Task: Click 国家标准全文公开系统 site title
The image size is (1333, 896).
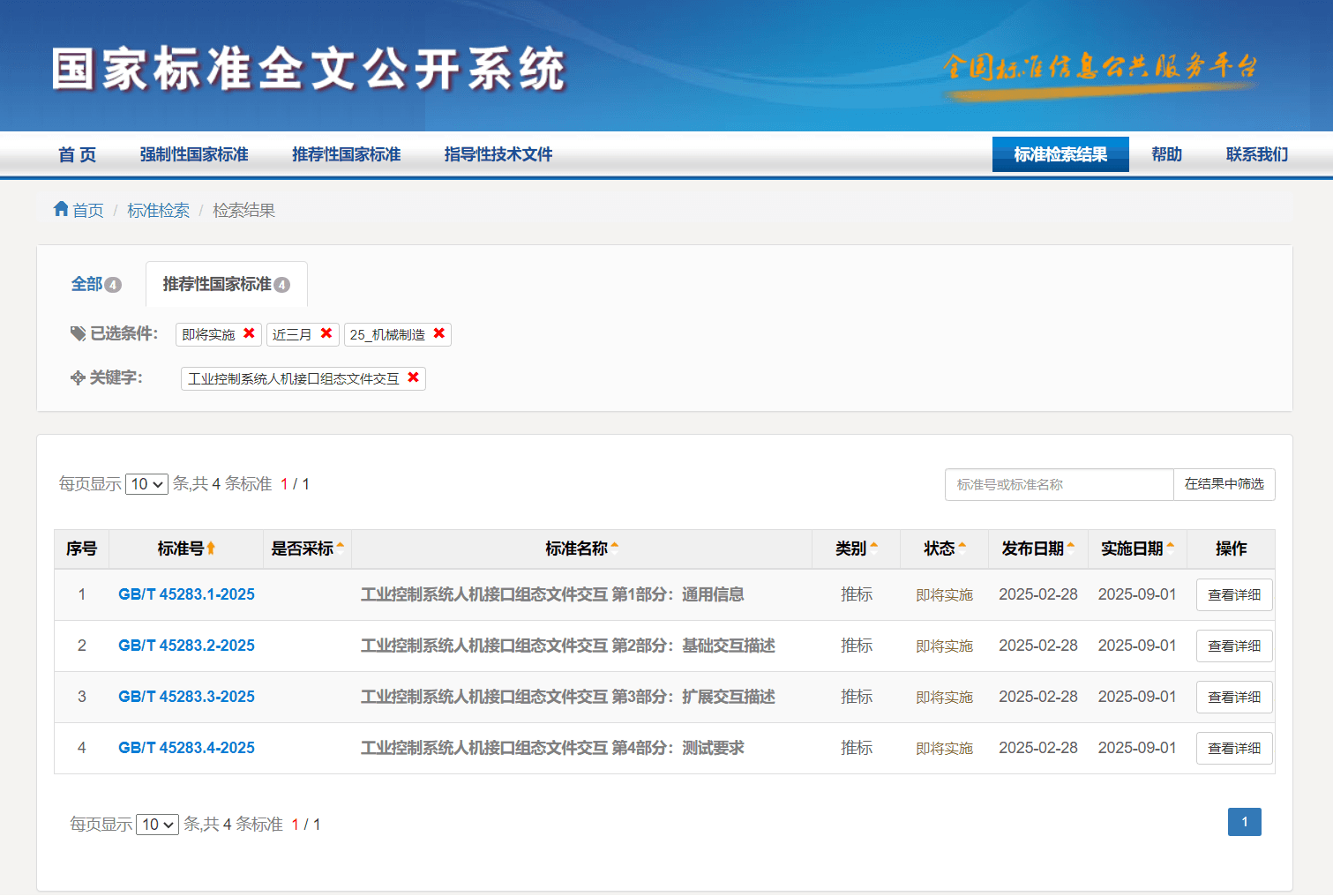Action: pos(309,70)
